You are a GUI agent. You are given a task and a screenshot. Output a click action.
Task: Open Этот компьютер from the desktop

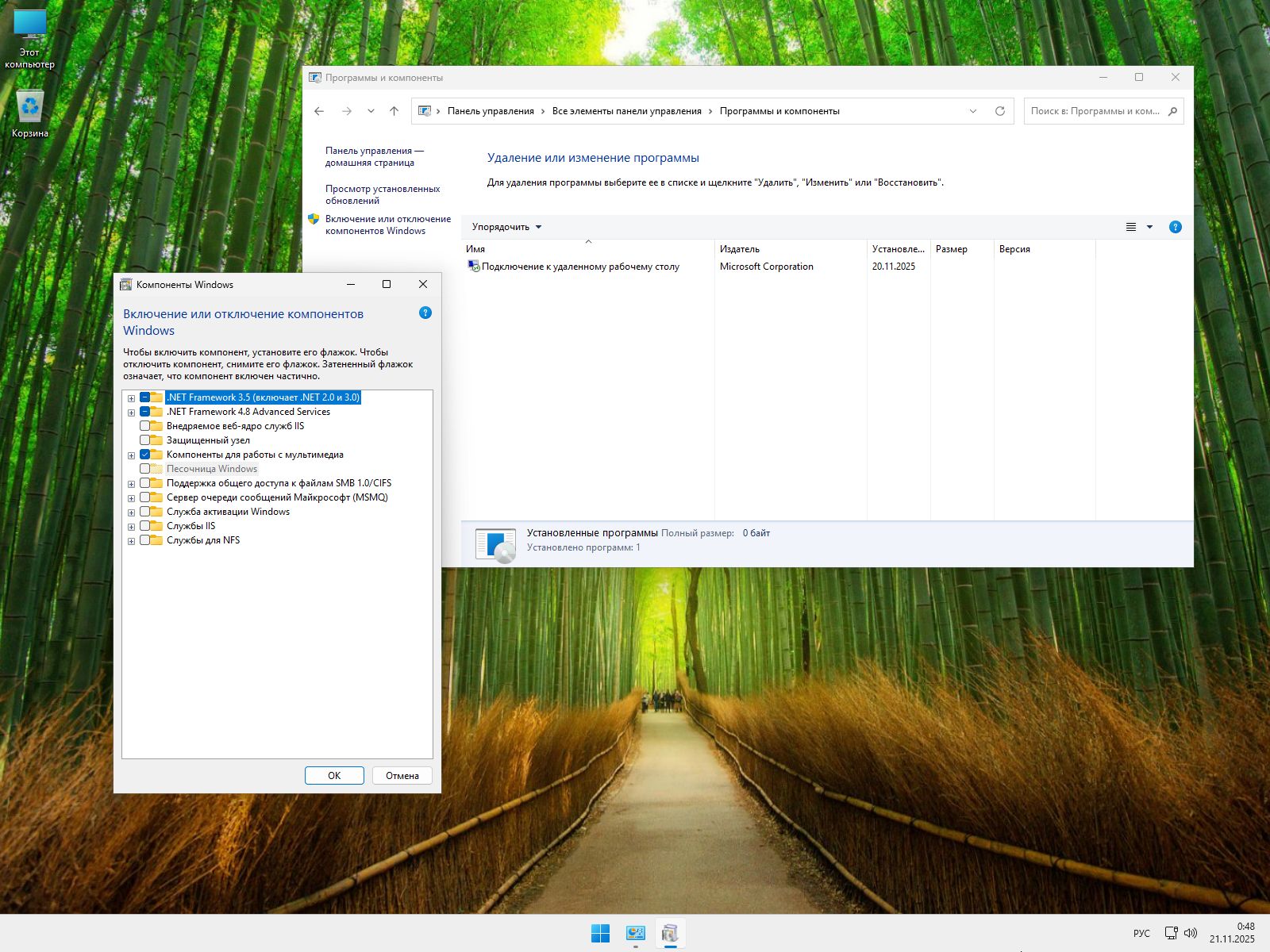point(31,25)
